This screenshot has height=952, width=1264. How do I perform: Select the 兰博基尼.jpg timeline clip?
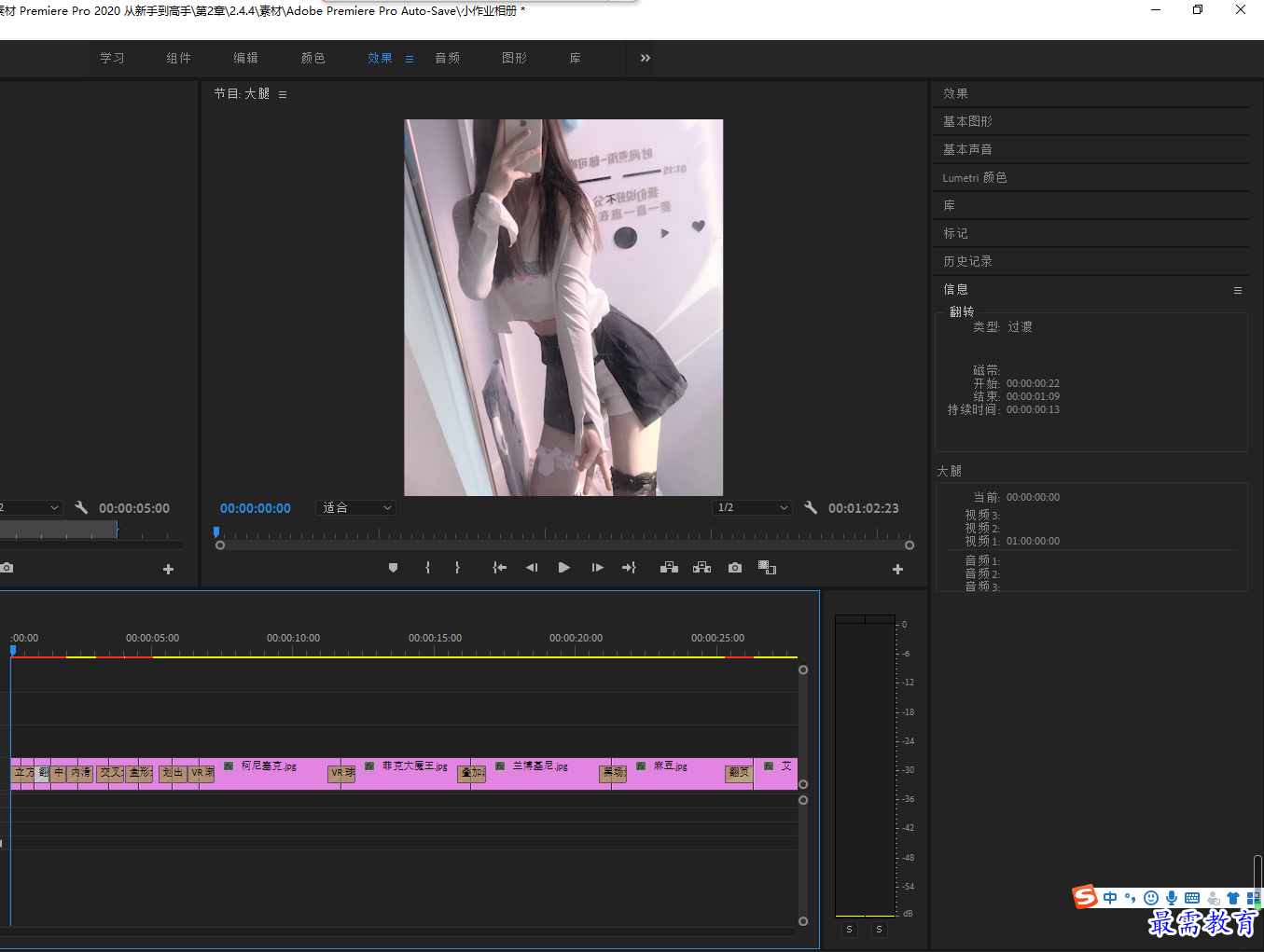click(543, 774)
